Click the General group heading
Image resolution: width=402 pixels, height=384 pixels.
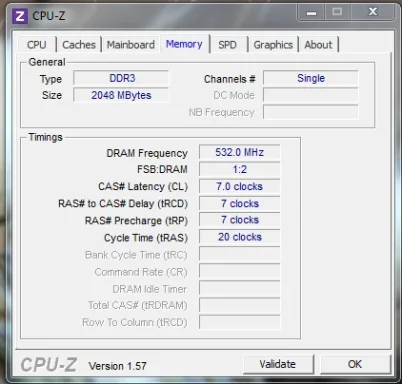[47, 62]
